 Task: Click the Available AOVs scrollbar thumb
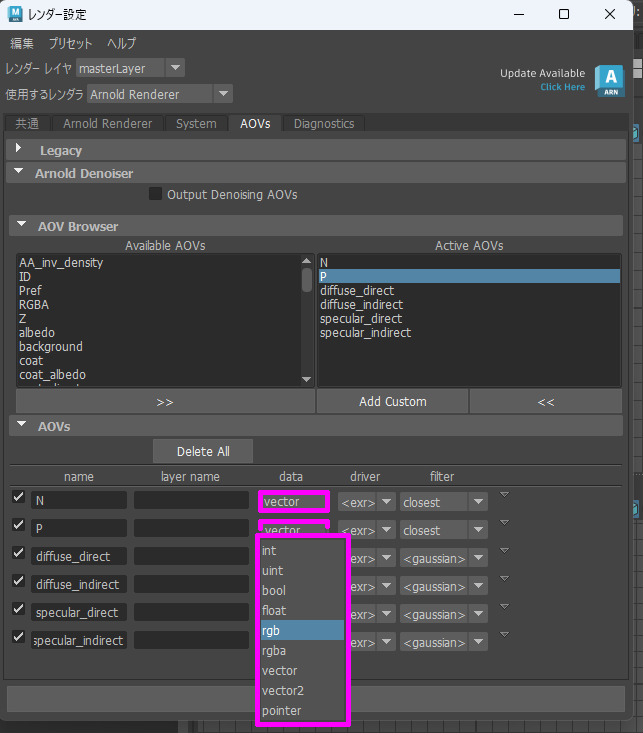click(307, 280)
